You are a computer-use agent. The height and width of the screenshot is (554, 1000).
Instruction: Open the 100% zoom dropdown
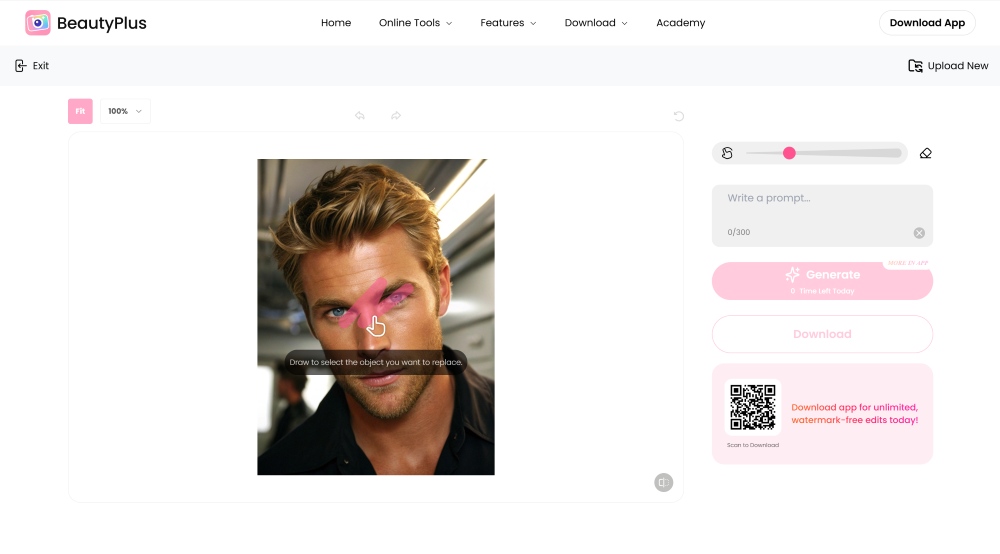[125, 111]
